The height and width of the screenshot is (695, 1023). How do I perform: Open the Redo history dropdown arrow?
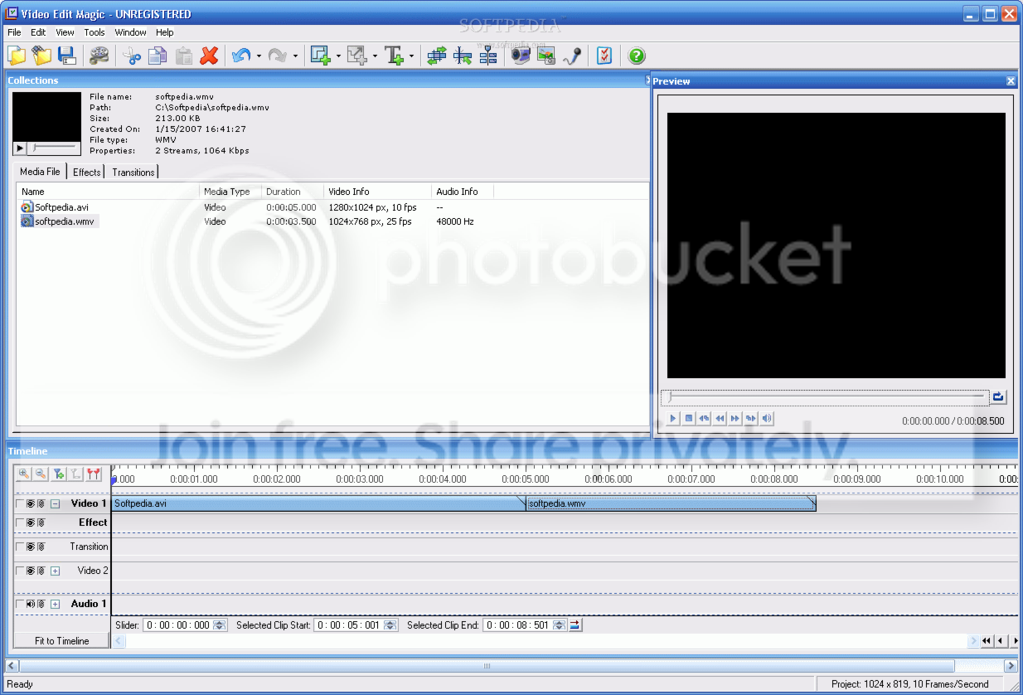296,57
